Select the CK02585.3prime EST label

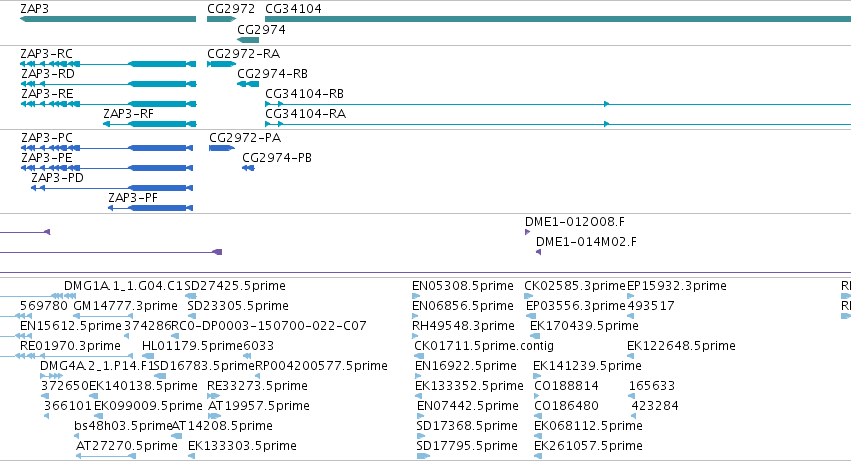[575, 286]
